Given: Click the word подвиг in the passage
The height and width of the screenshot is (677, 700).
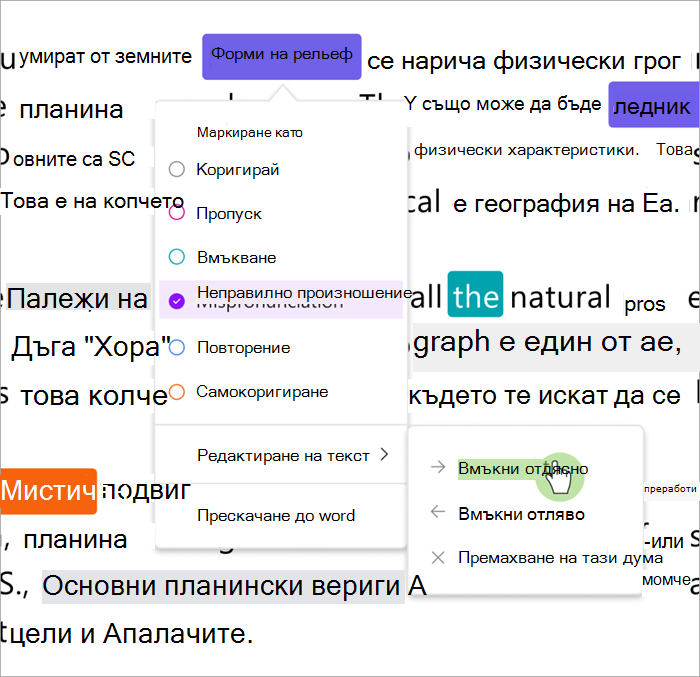Looking at the screenshot, I should click(146, 491).
